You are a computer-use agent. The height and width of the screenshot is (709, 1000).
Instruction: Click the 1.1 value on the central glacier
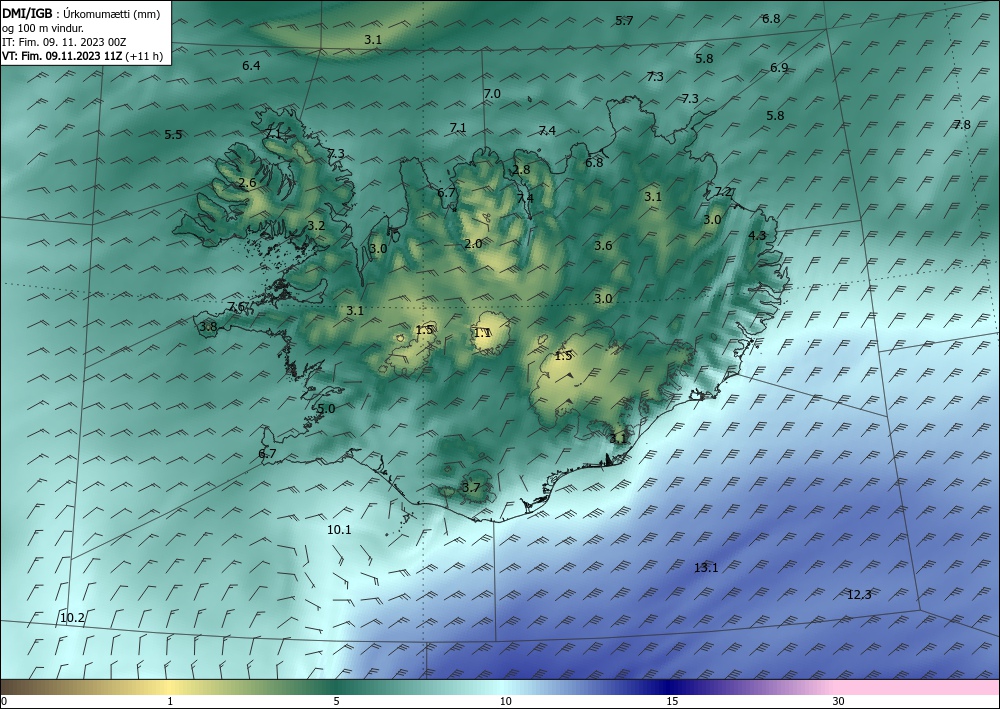[482, 332]
